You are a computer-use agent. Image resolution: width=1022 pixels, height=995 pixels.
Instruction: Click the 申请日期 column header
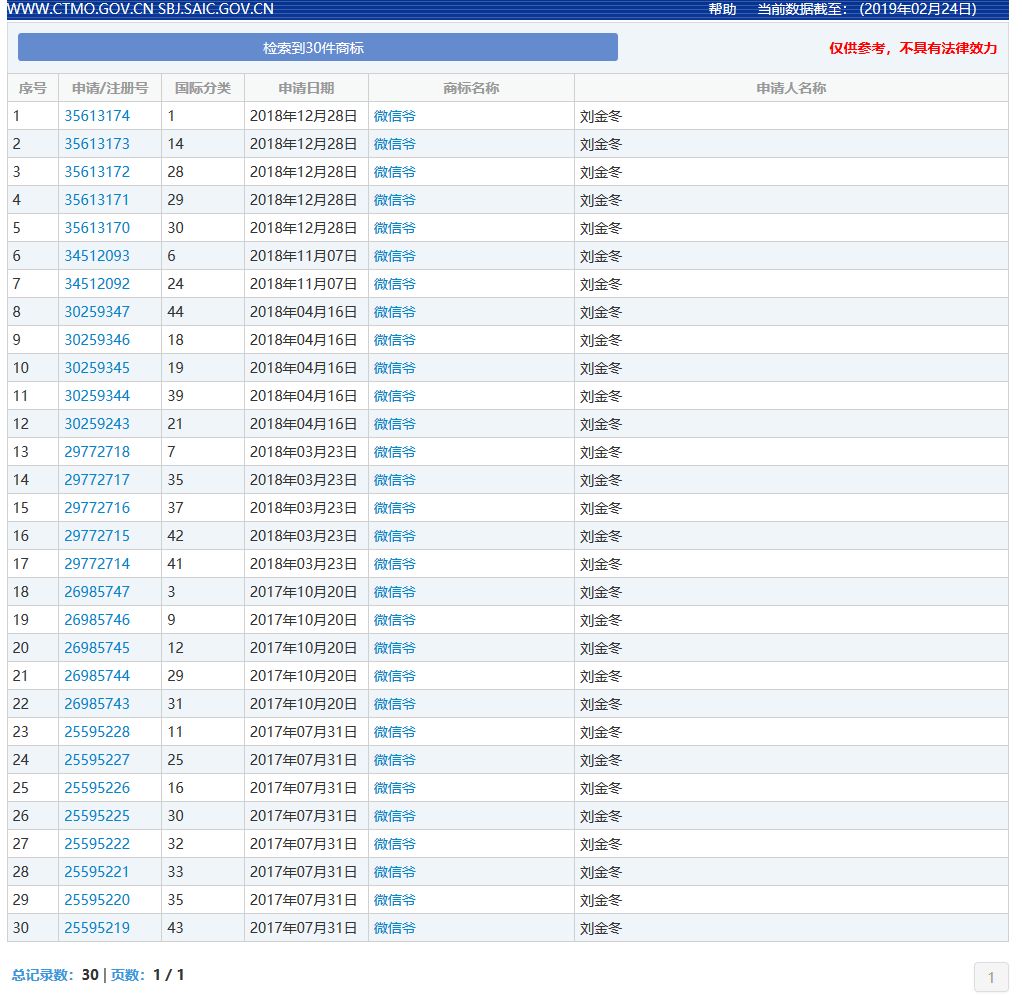(306, 88)
